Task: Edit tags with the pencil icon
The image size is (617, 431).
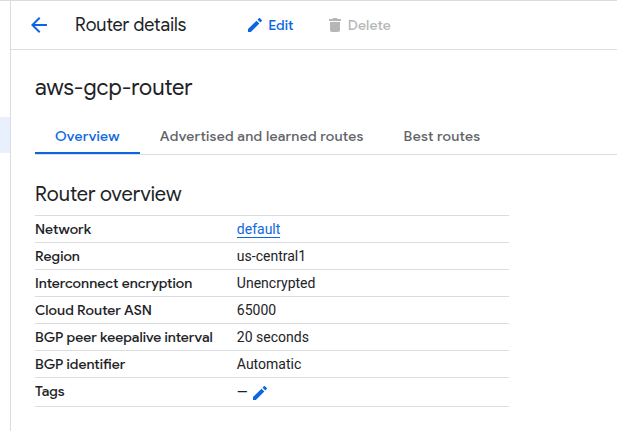Action: click(260, 393)
